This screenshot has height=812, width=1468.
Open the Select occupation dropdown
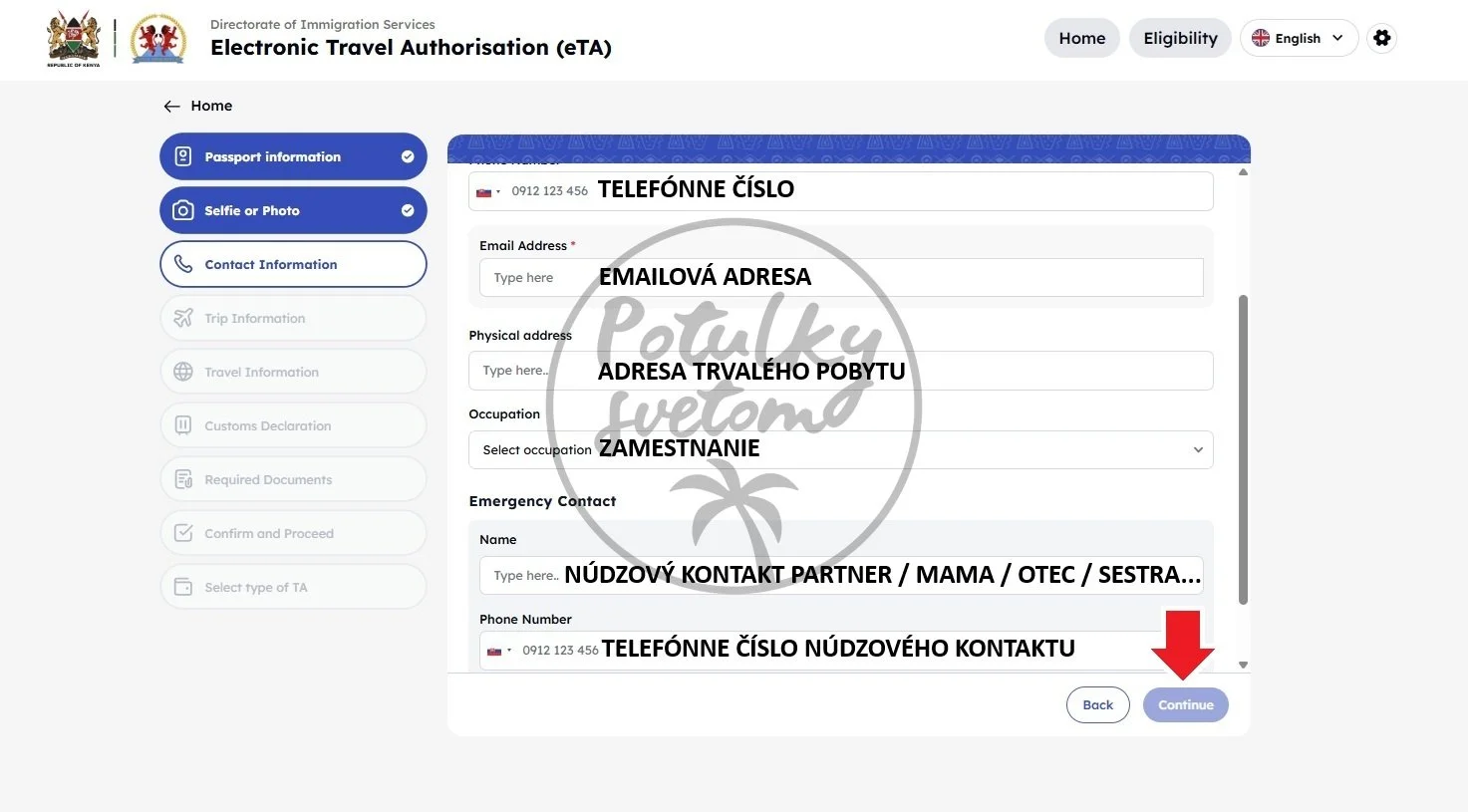coord(840,449)
